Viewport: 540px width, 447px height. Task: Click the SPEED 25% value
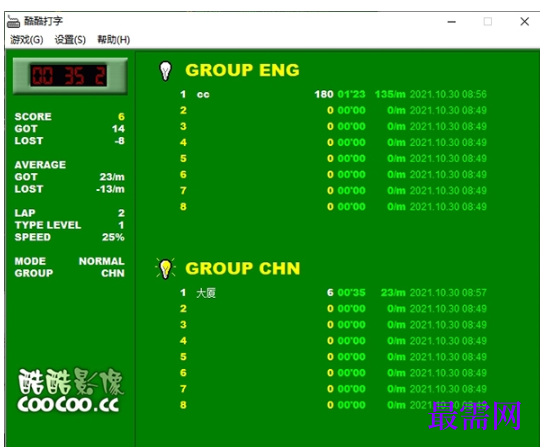pyautogui.click(x=113, y=237)
